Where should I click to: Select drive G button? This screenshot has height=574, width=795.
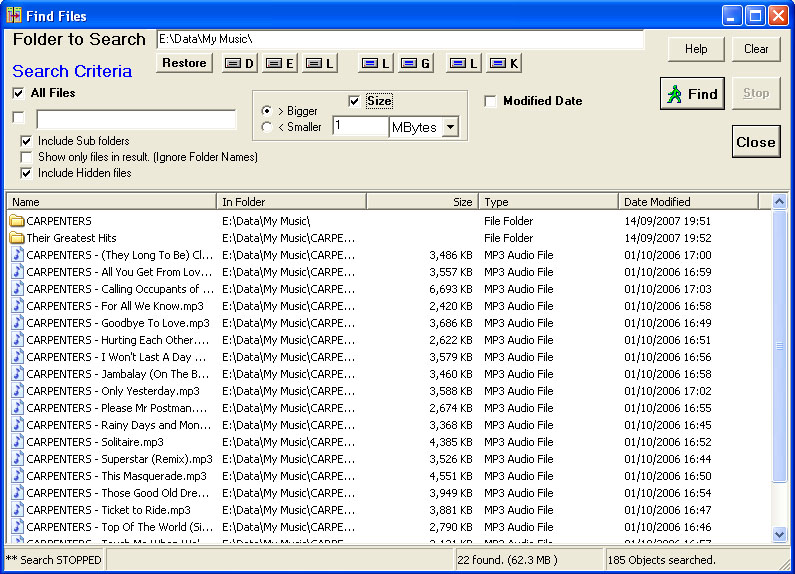(415, 63)
